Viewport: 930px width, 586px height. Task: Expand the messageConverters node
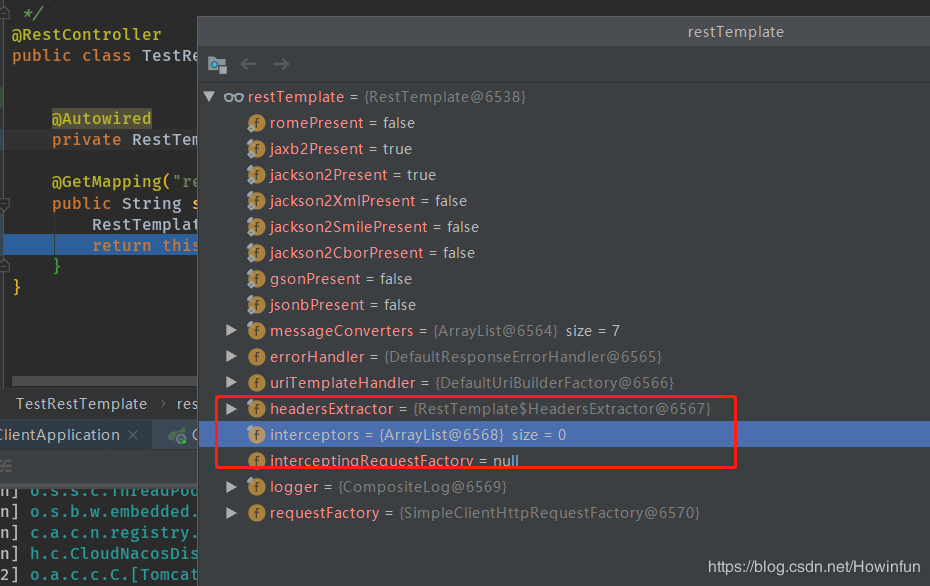coord(231,330)
